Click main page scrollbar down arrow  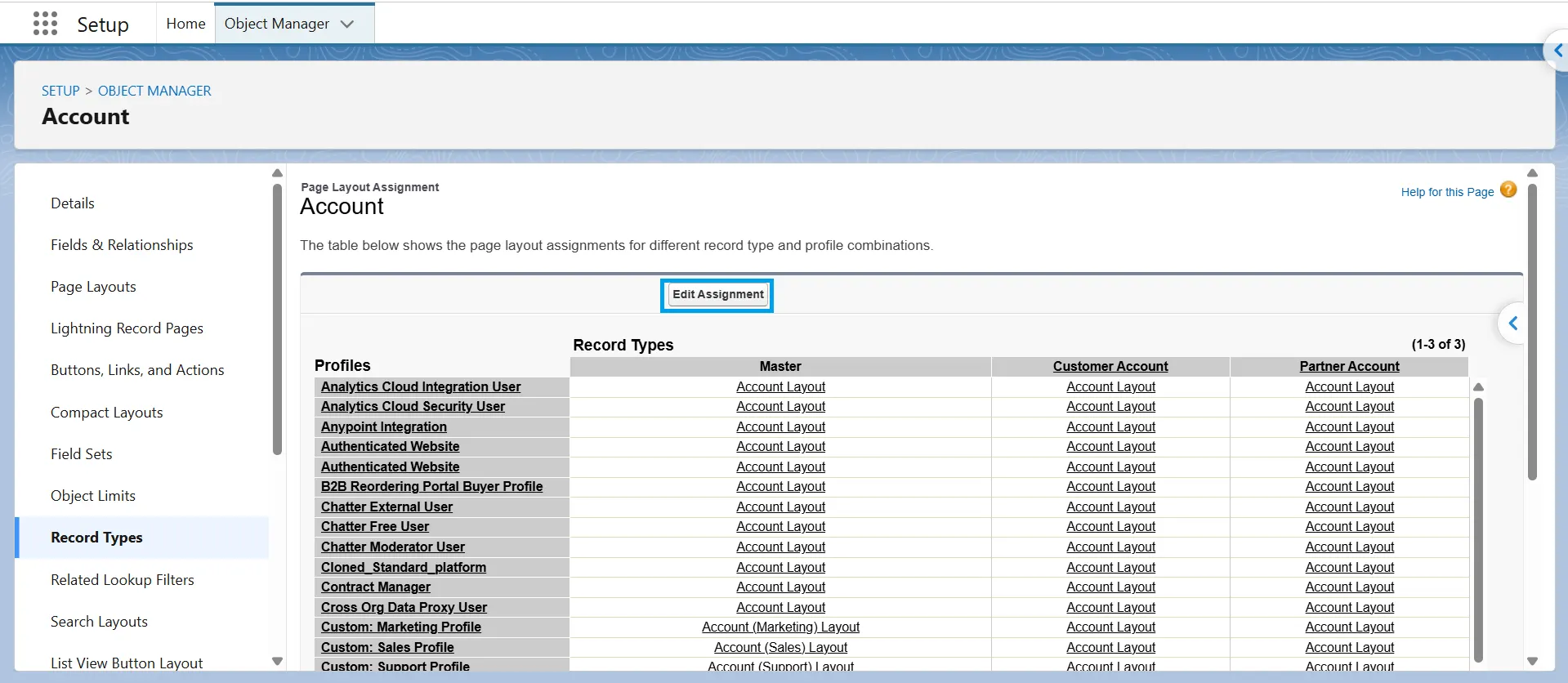(1532, 662)
